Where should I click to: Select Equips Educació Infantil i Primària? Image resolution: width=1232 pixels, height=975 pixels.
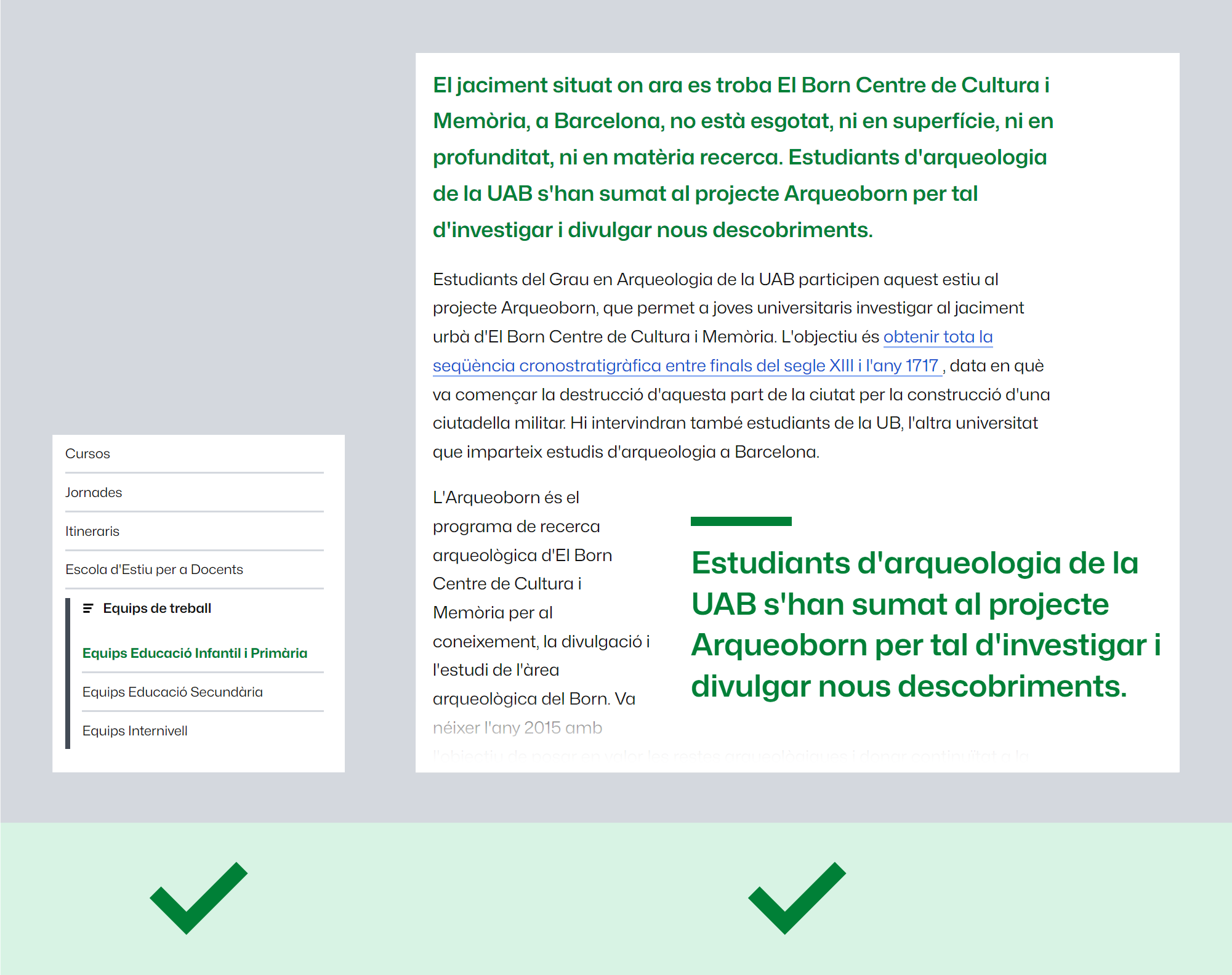tap(195, 653)
